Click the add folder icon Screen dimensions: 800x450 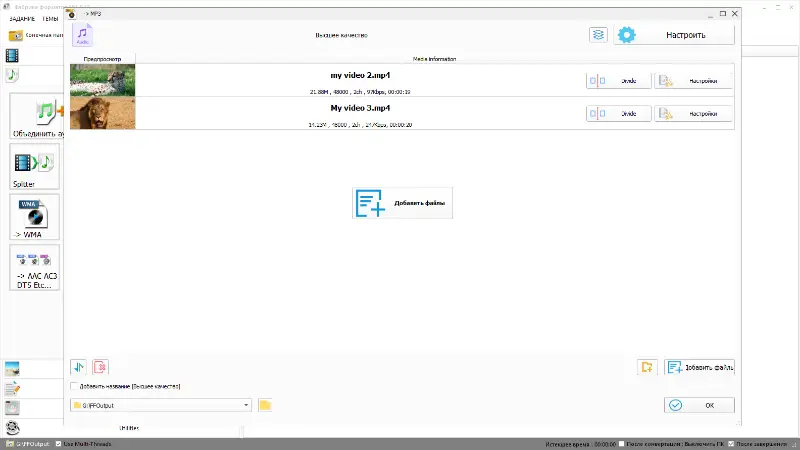point(647,367)
